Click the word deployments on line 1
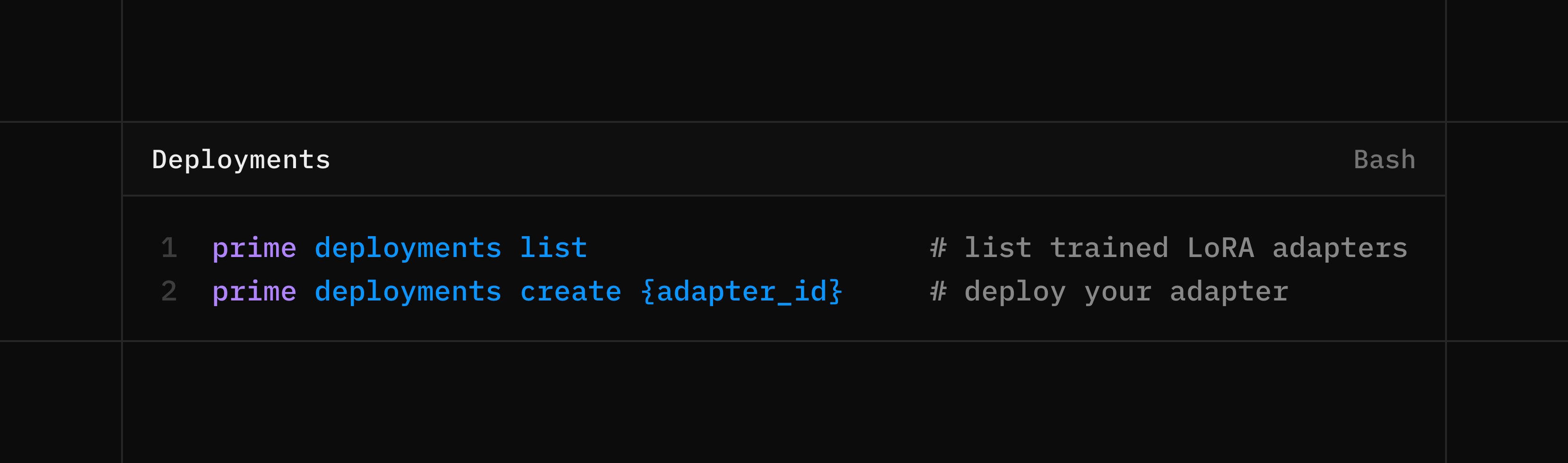The width and height of the screenshot is (1568, 463). tap(408, 248)
